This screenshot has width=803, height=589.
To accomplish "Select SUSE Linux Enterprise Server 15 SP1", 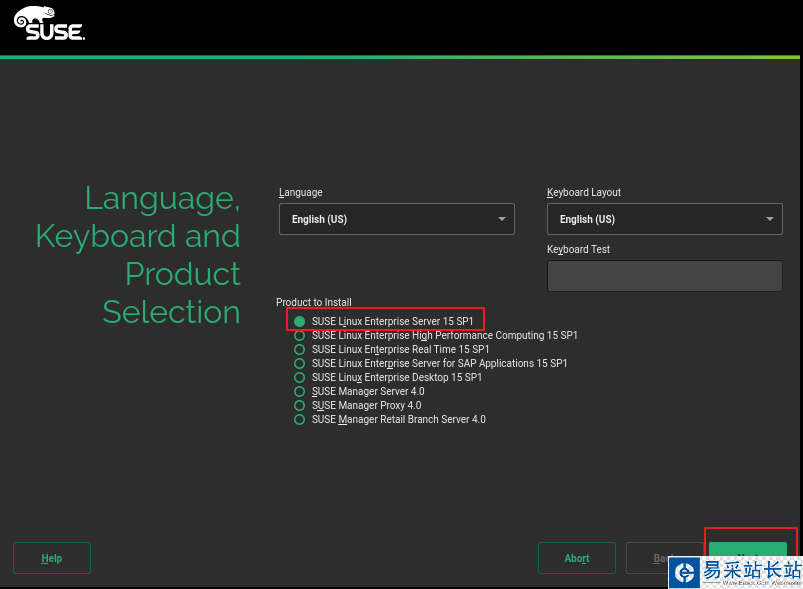I will [x=384, y=321].
